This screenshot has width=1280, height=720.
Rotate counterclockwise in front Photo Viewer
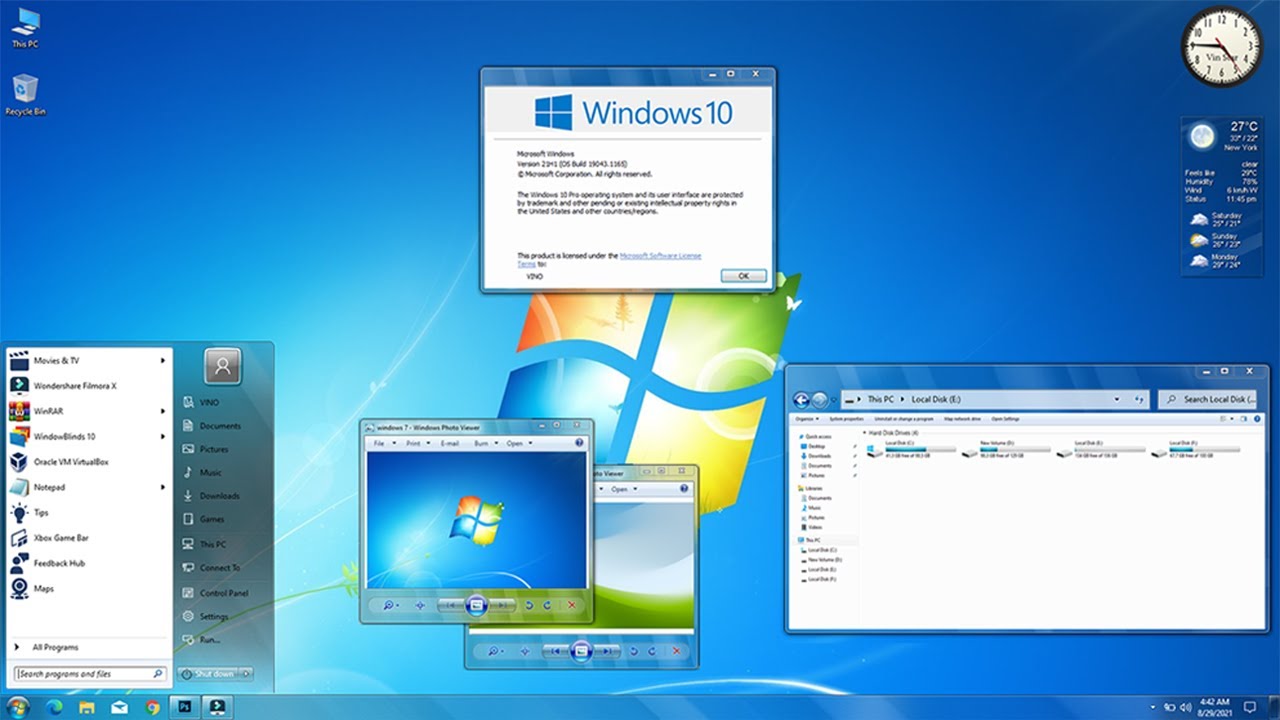[x=529, y=605]
